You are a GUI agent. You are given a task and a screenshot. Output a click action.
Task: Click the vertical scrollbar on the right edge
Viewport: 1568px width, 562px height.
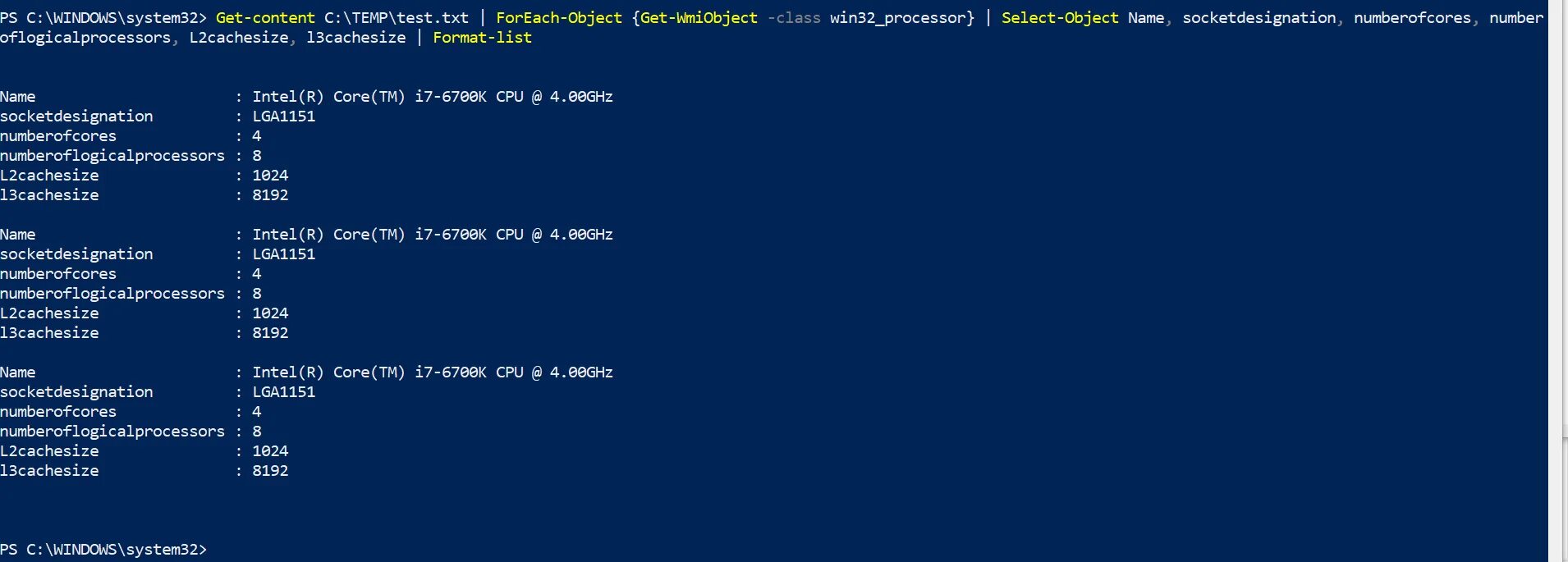click(x=1558, y=281)
